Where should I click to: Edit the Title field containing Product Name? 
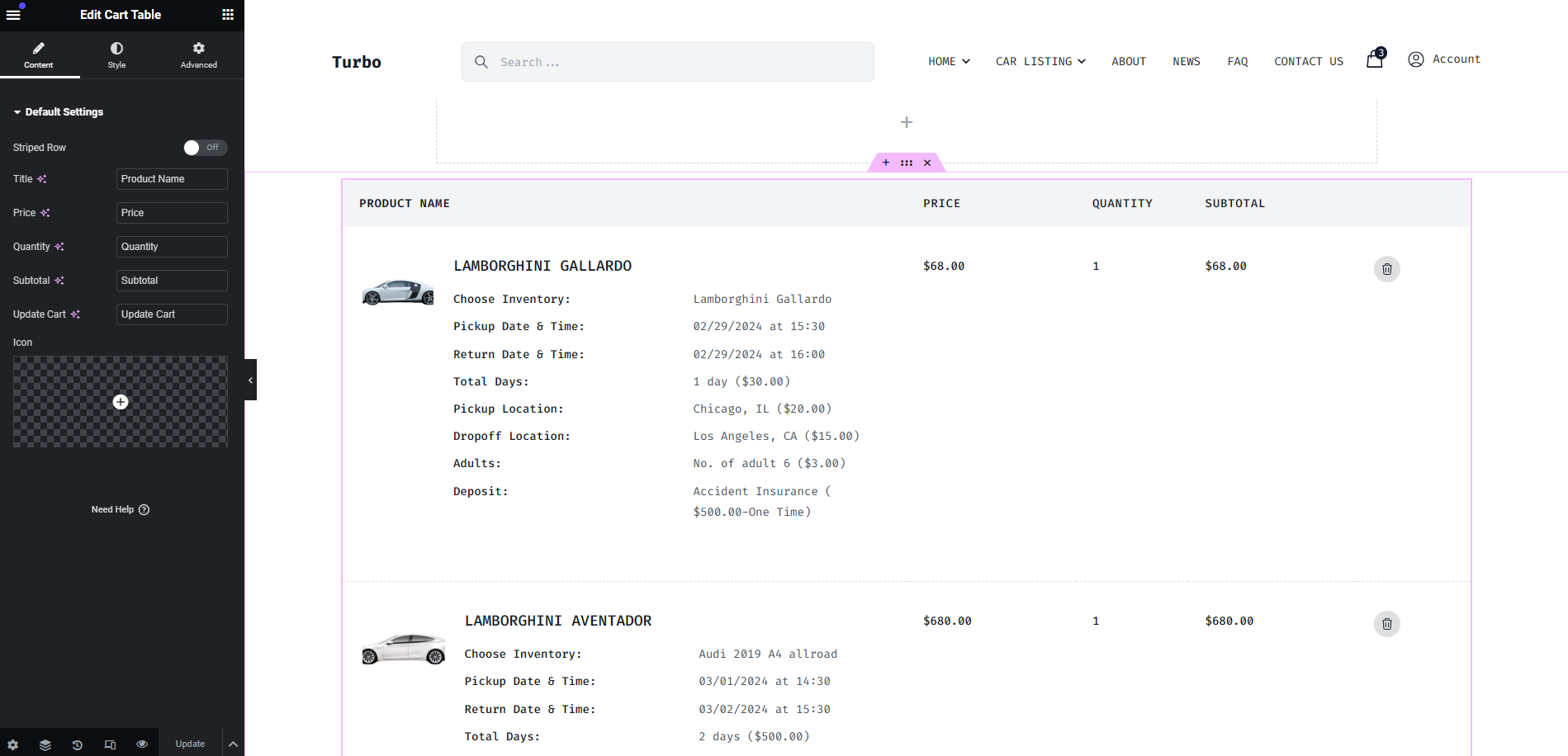pyautogui.click(x=172, y=179)
